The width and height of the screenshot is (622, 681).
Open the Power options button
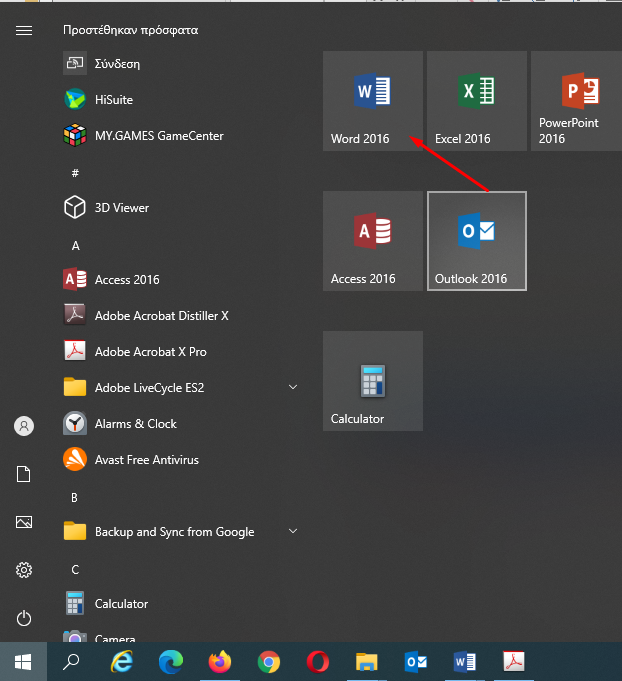24,618
